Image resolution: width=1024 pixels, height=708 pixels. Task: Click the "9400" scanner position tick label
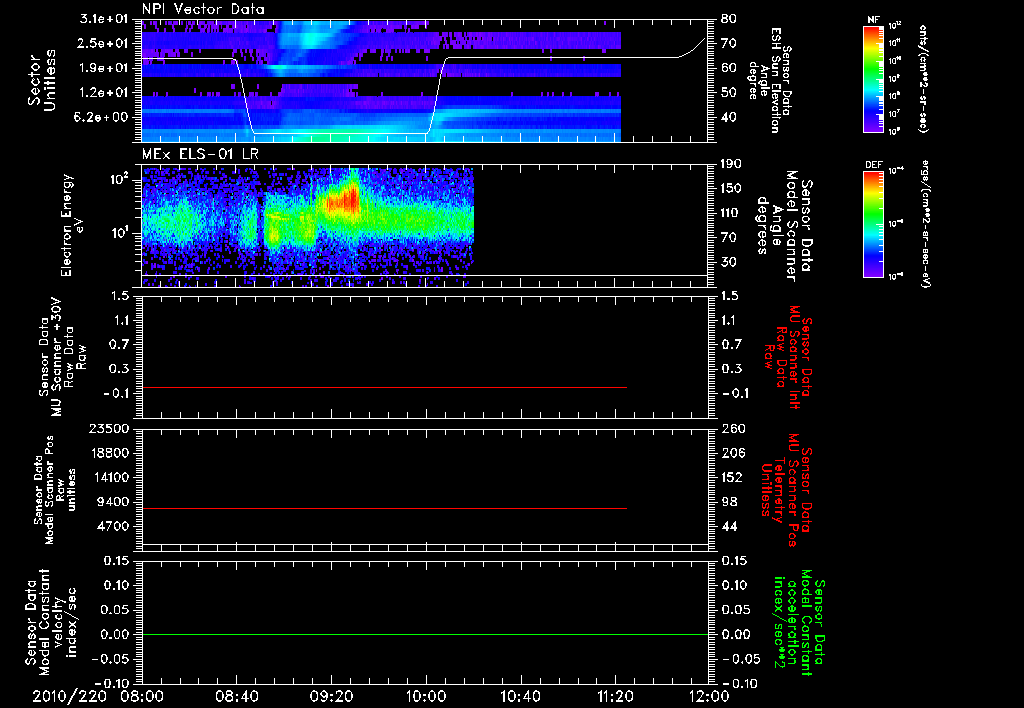(112, 502)
